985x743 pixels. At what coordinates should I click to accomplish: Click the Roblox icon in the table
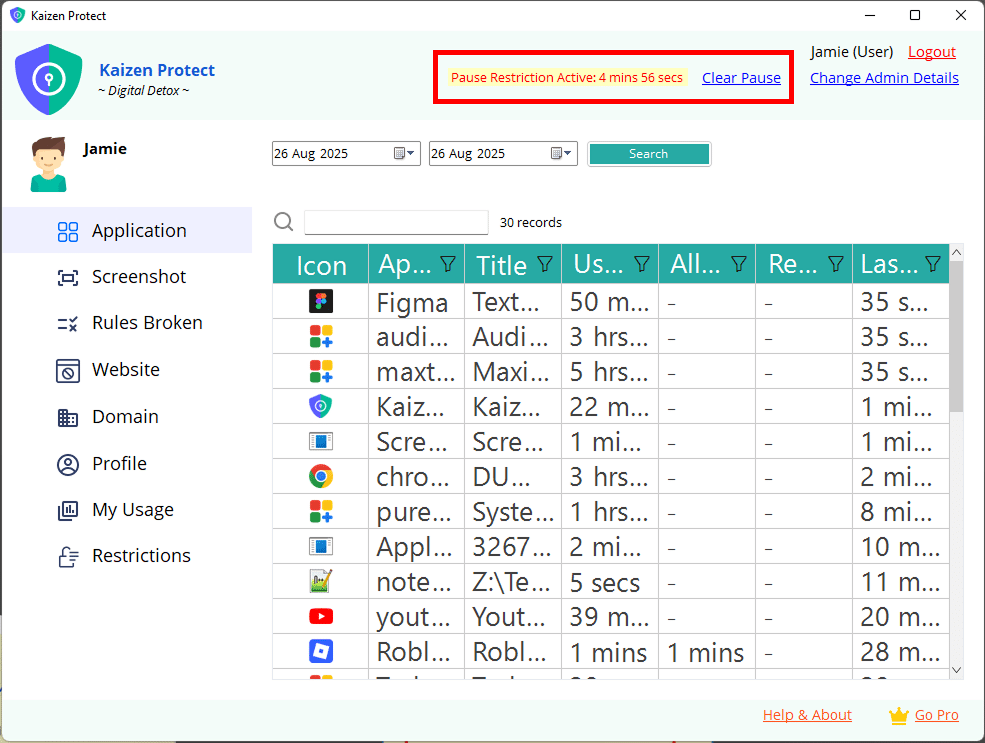[320, 652]
